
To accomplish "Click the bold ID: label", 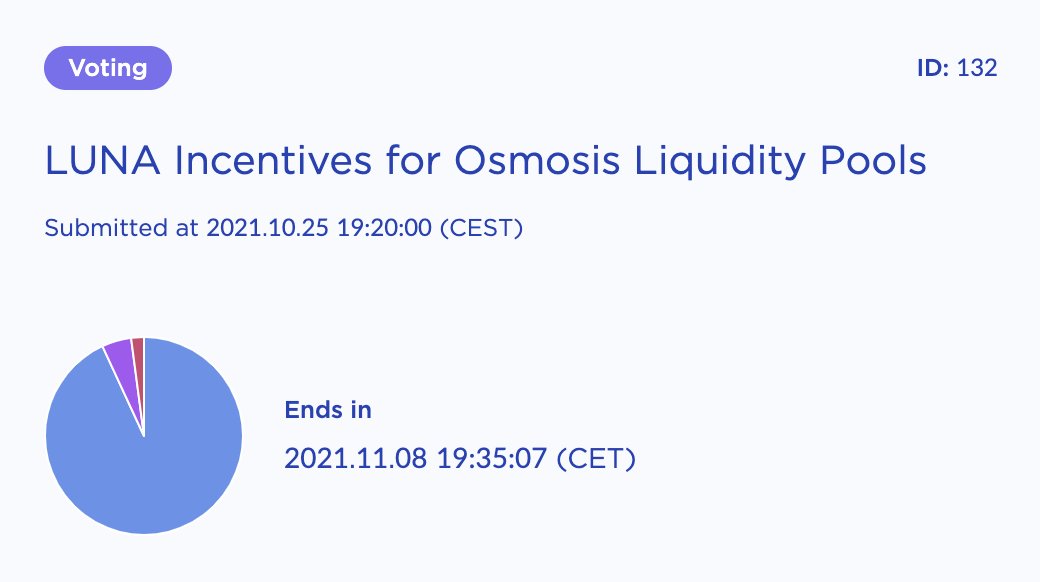I will click(933, 68).
